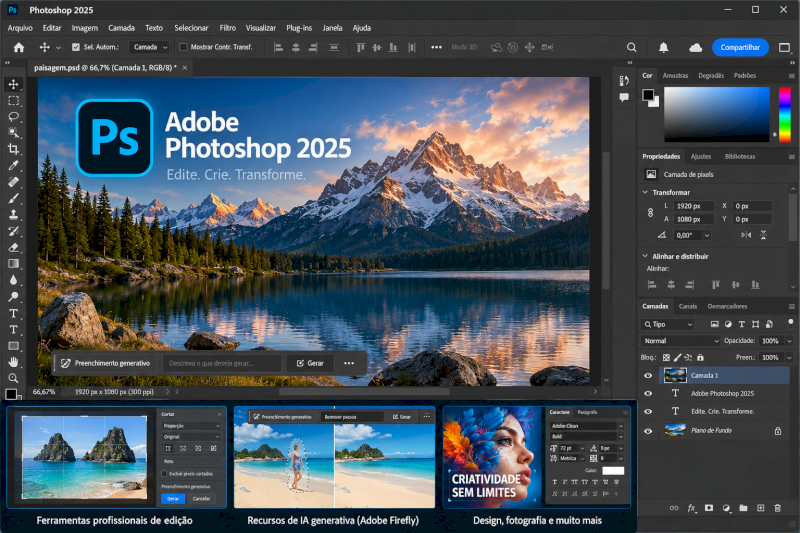Click the hue slider strip in Cor panel
800x533 pixels.
click(785, 114)
